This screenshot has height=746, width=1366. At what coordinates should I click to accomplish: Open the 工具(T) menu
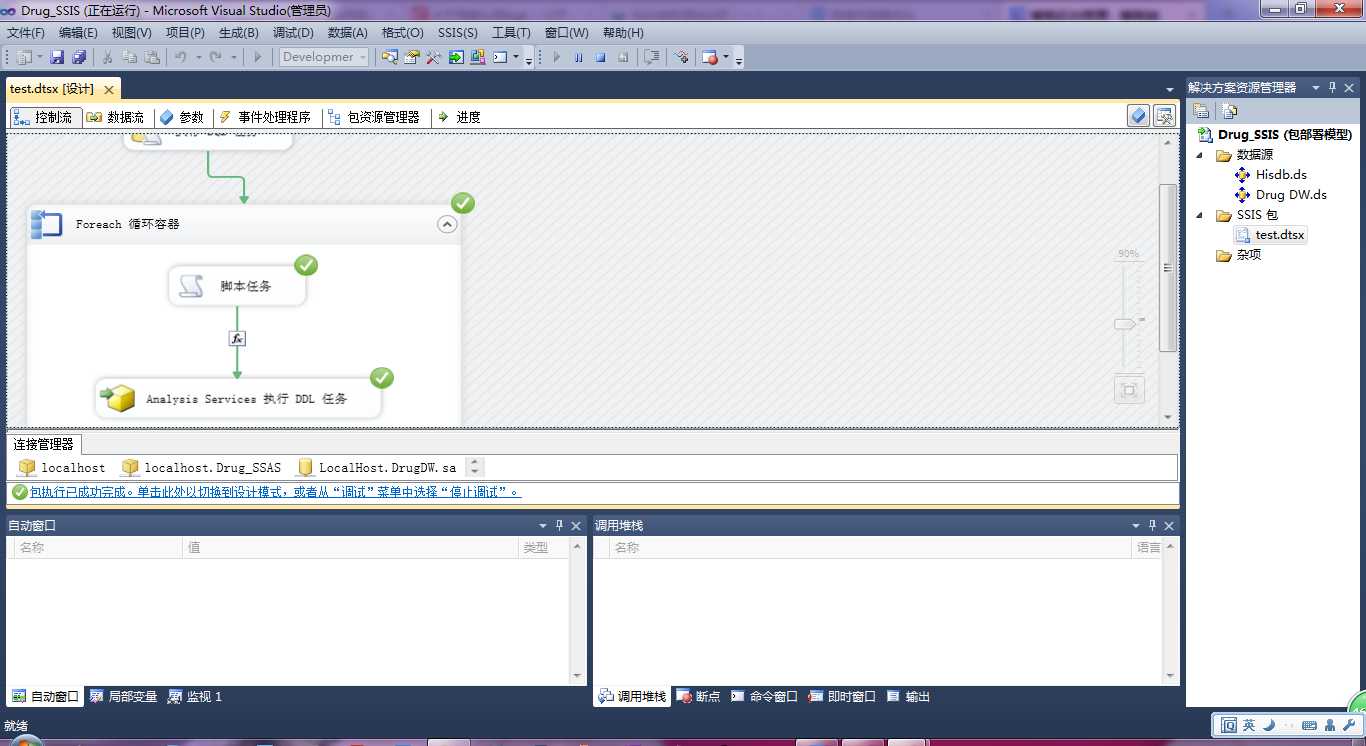coord(511,33)
